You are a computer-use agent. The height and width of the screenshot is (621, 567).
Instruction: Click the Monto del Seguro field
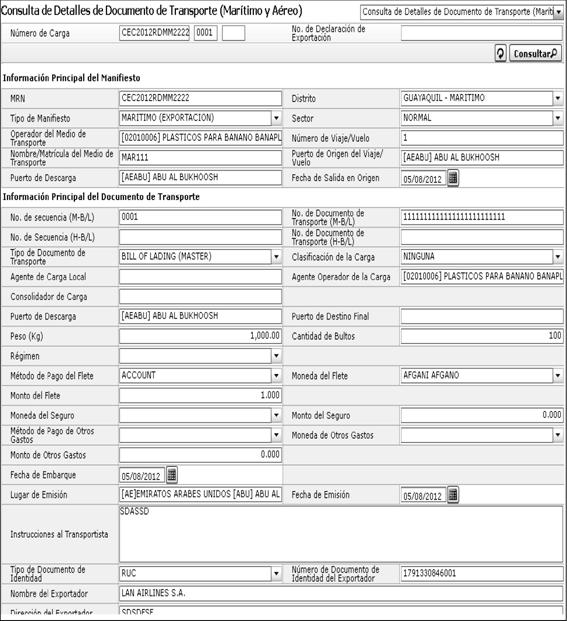point(482,415)
